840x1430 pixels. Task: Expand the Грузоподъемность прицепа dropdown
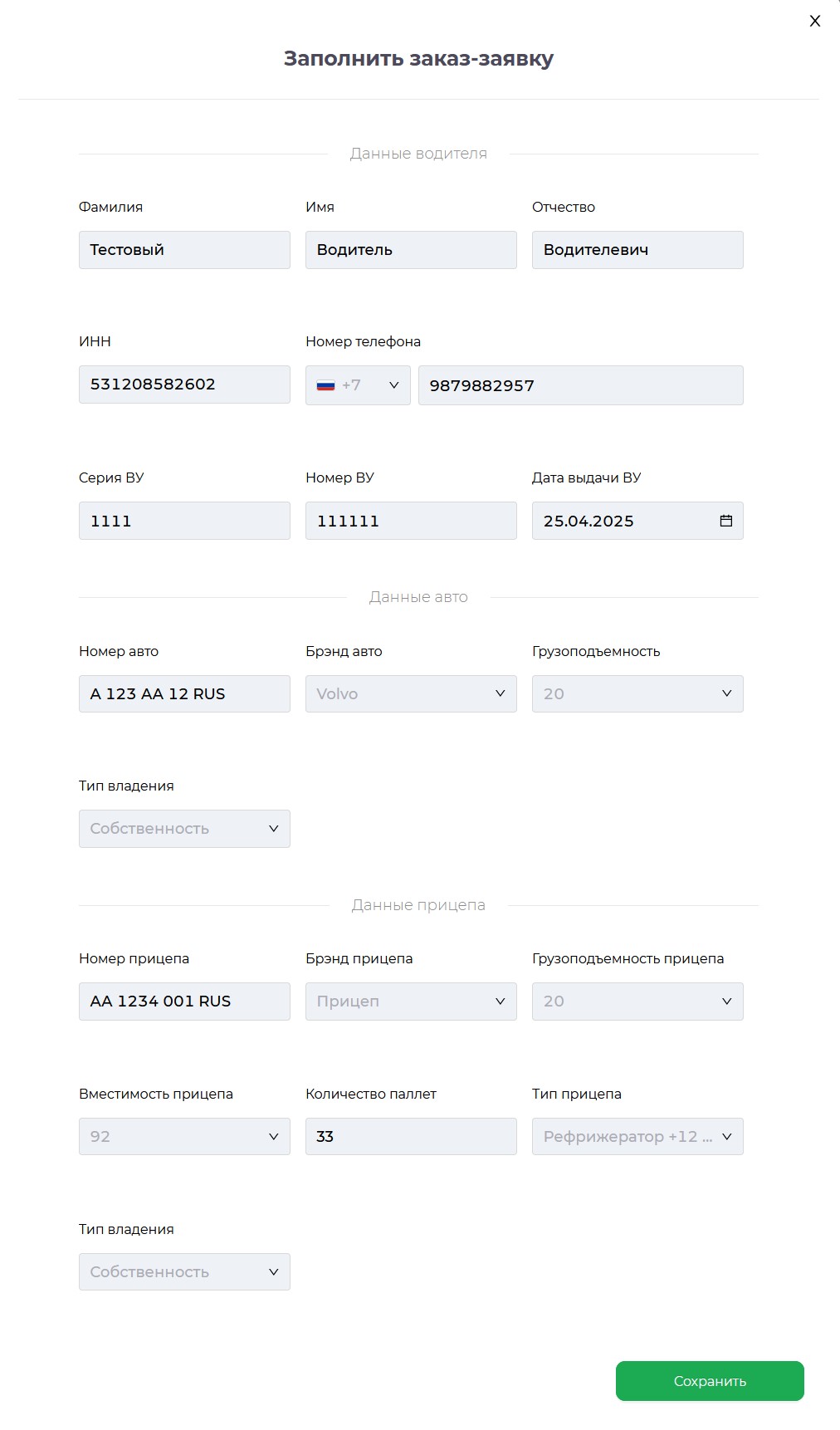click(637, 1001)
